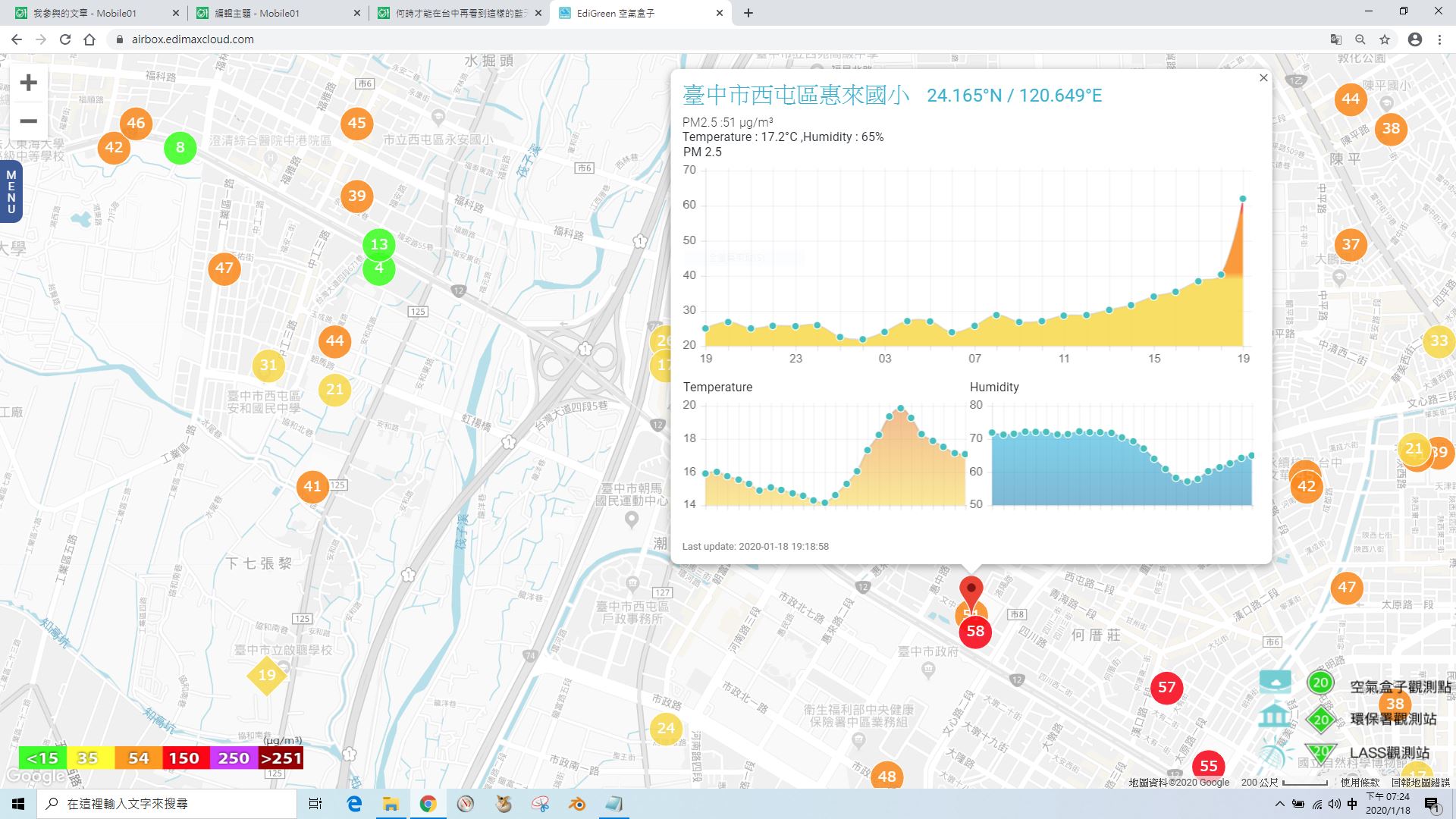Click the 環保署觀測站 legend label

(1394, 719)
